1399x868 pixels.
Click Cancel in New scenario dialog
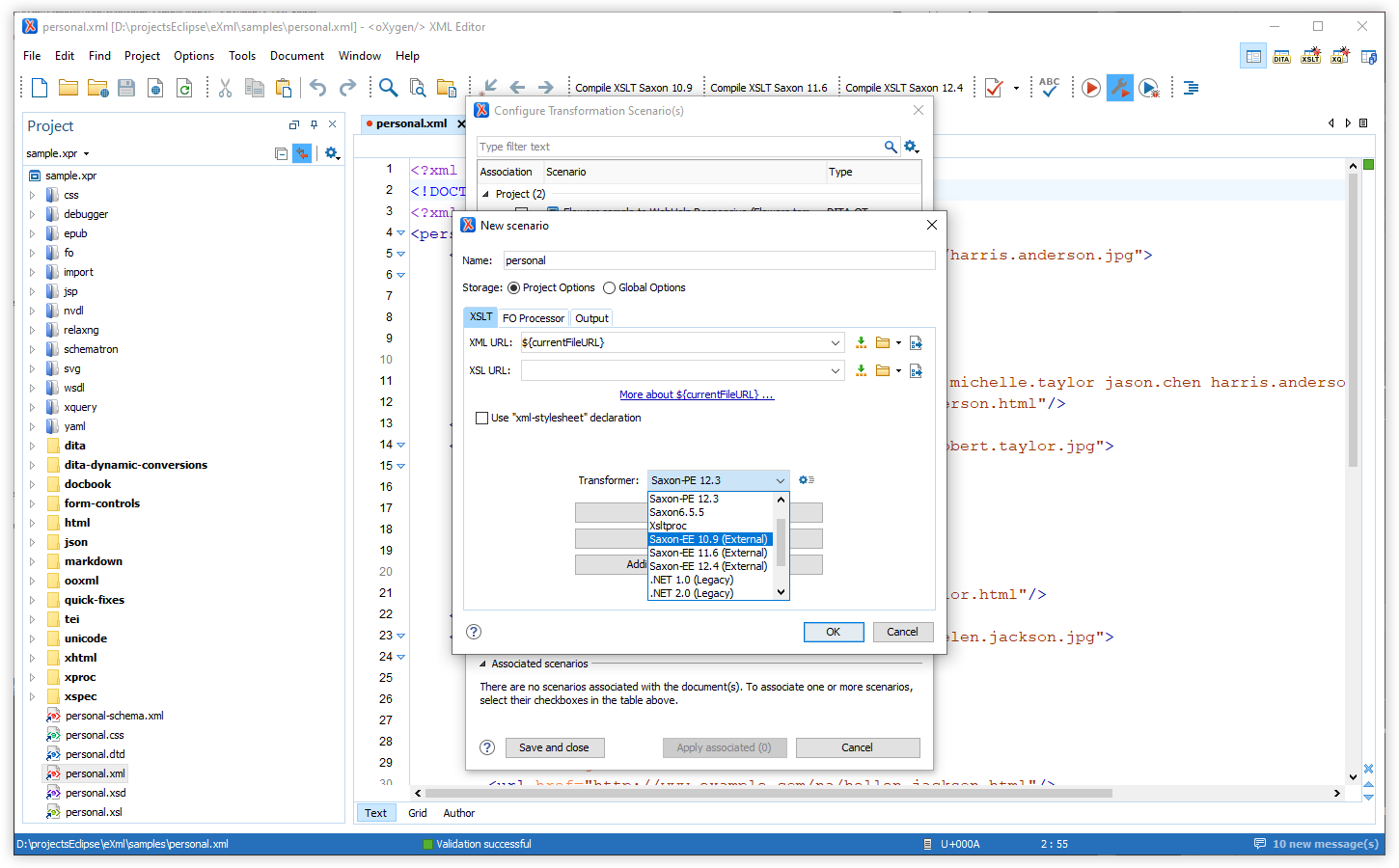pos(903,632)
